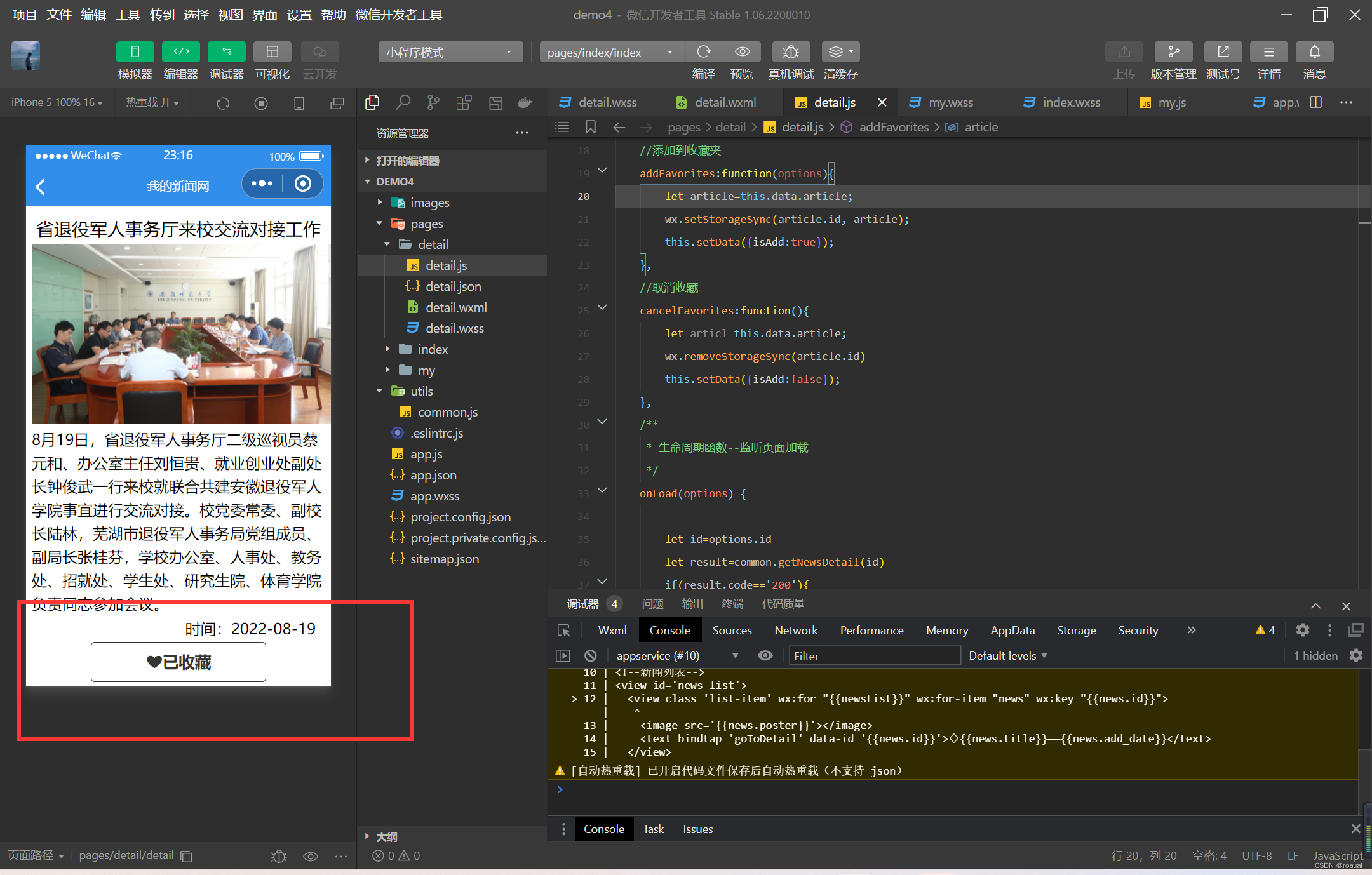Open the mini program mode dropdown

[x=450, y=52]
